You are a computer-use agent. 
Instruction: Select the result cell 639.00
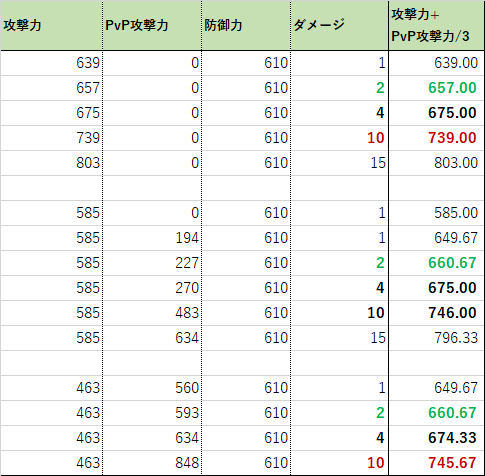point(437,63)
